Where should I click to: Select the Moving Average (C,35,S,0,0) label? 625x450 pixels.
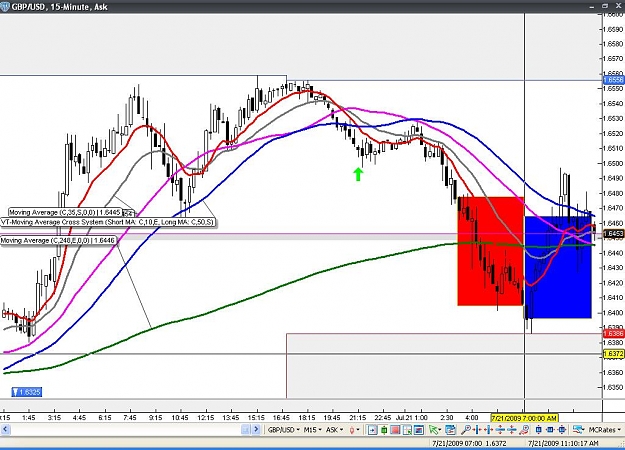point(65,212)
